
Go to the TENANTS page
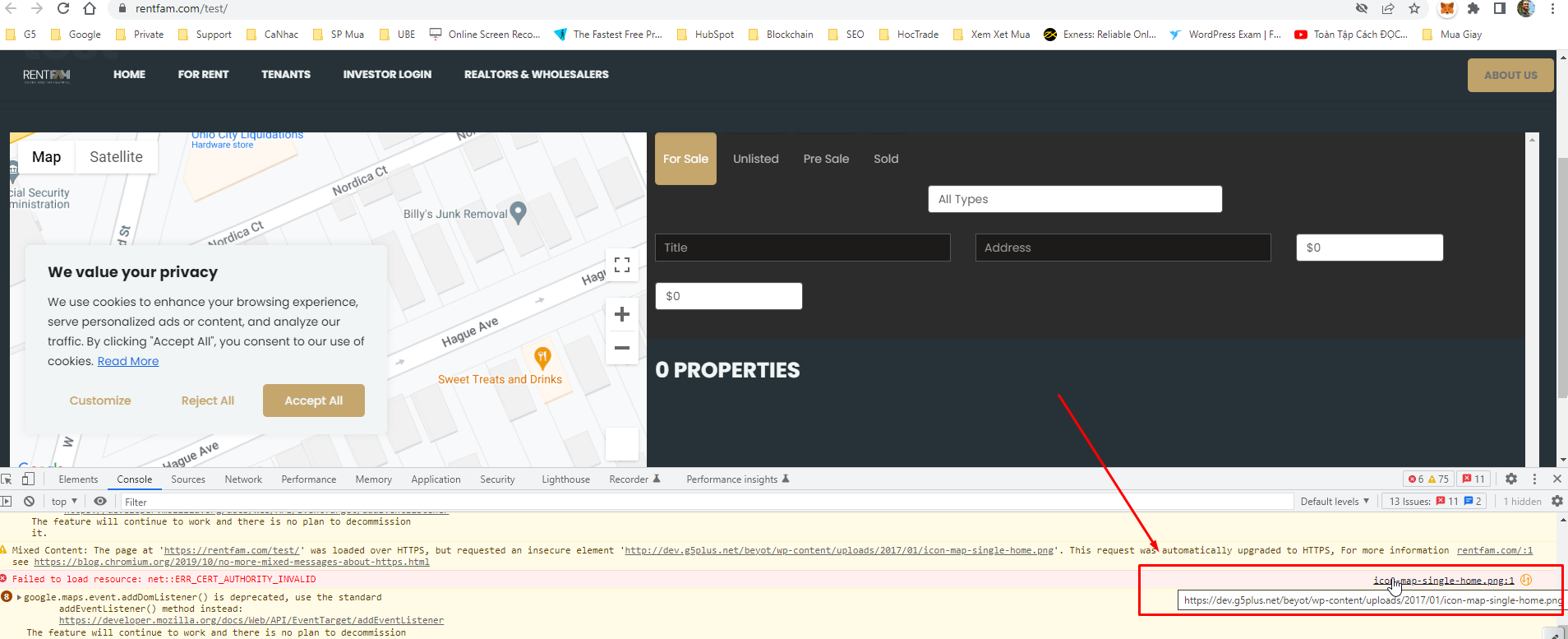[286, 74]
